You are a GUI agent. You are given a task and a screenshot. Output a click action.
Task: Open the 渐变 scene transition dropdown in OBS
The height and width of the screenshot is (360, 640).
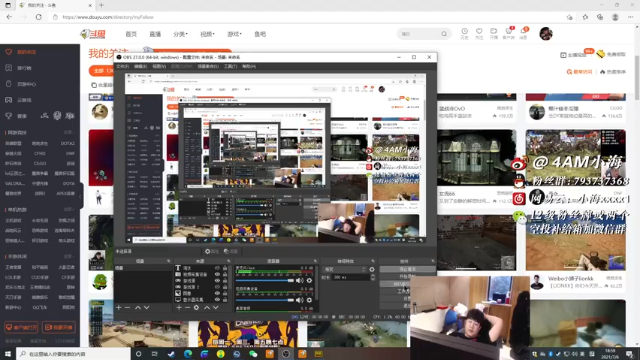click(x=345, y=269)
